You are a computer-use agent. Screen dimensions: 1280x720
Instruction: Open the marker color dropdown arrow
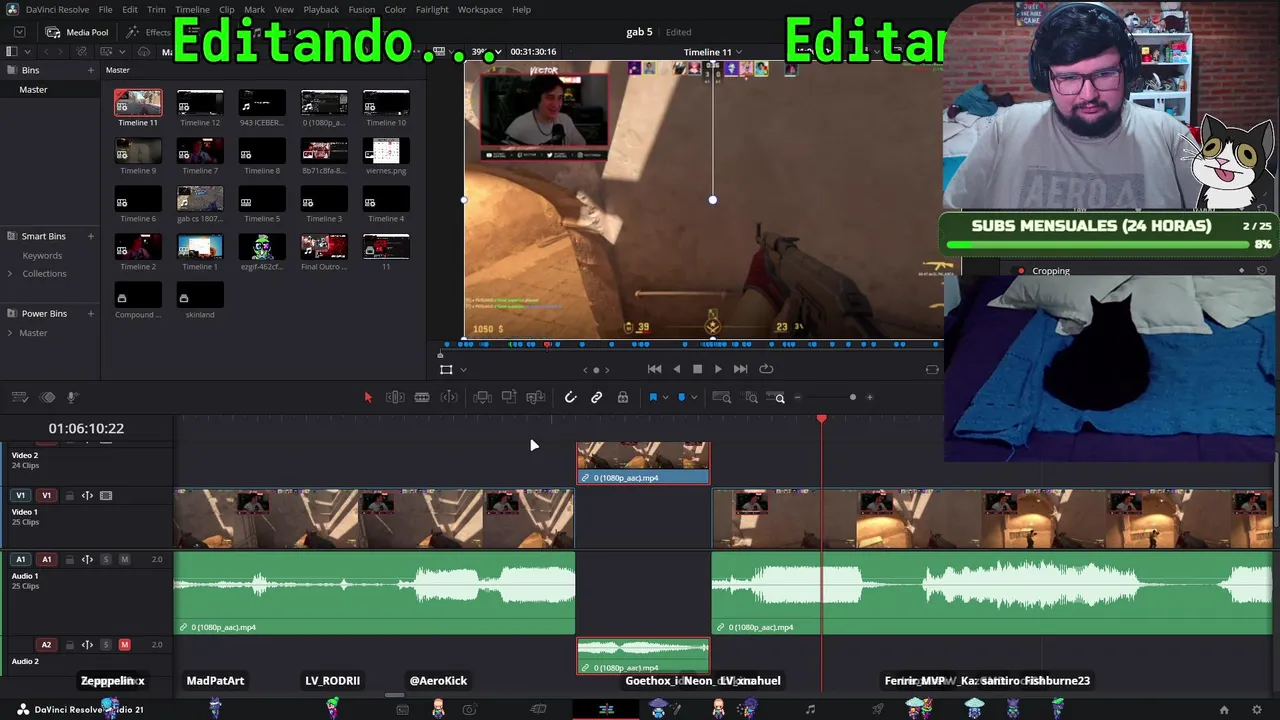click(x=694, y=398)
